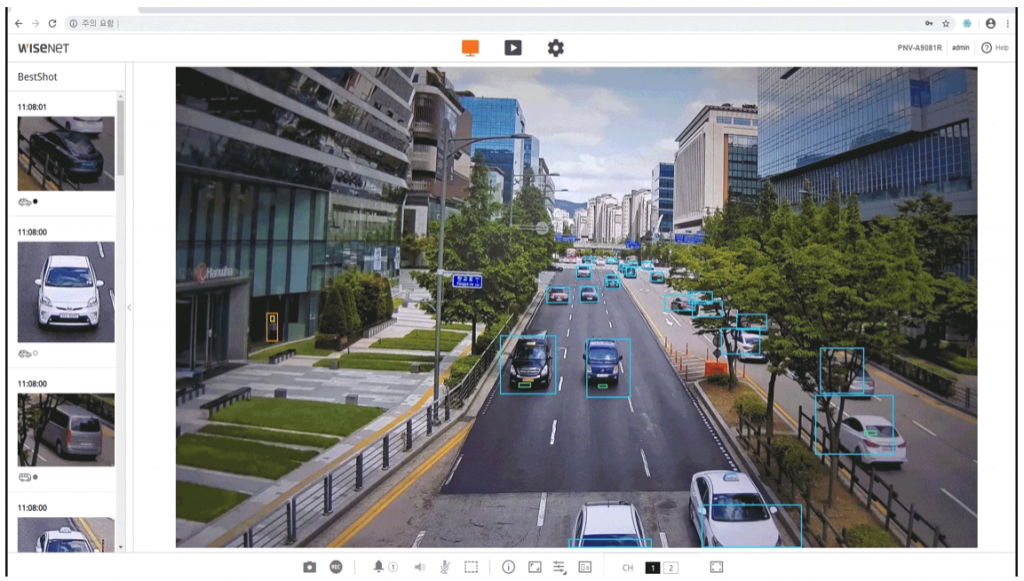Click the orange detection box by the building
Screen dimensions: 1024x581
click(x=272, y=326)
